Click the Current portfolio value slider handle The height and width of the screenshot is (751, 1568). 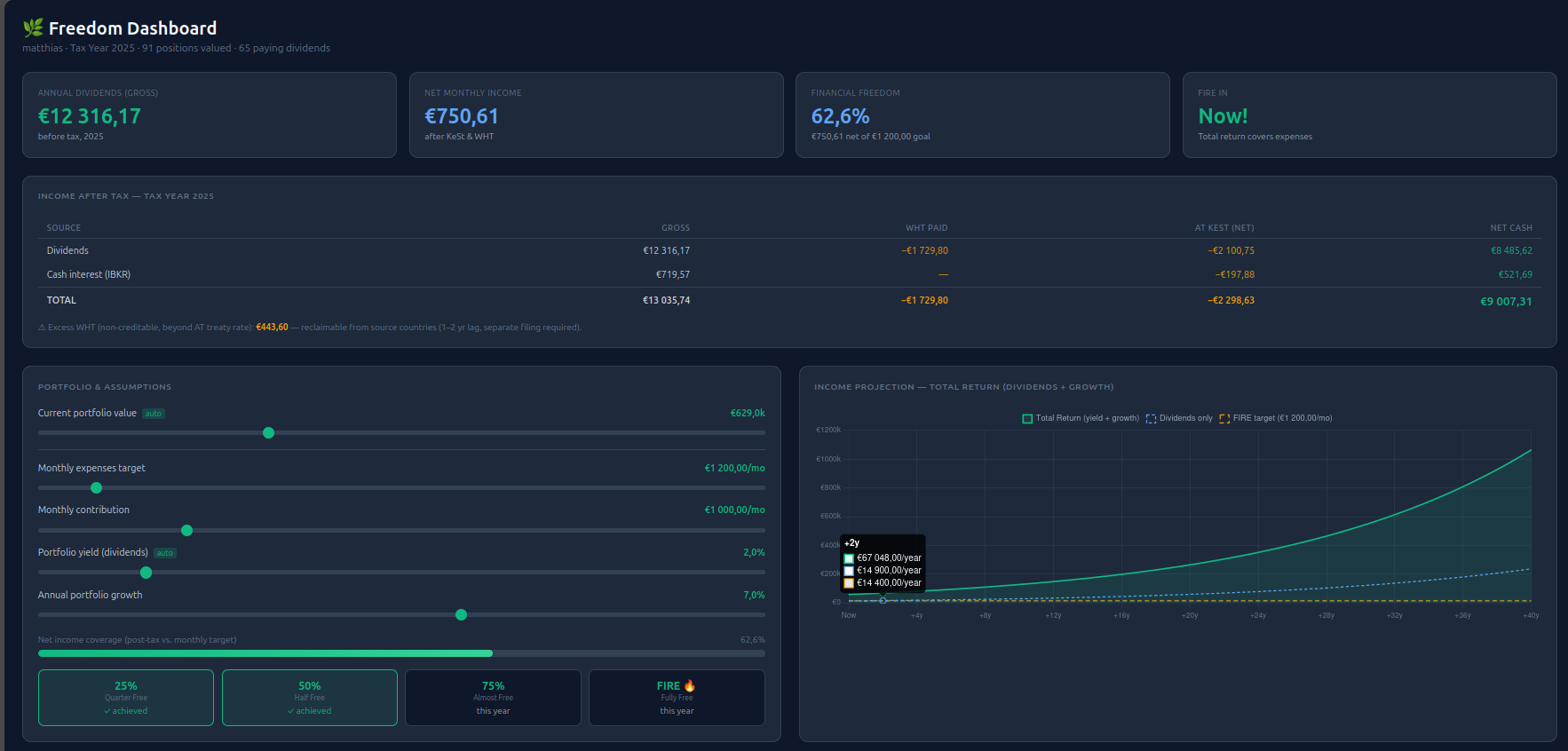coord(268,433)
